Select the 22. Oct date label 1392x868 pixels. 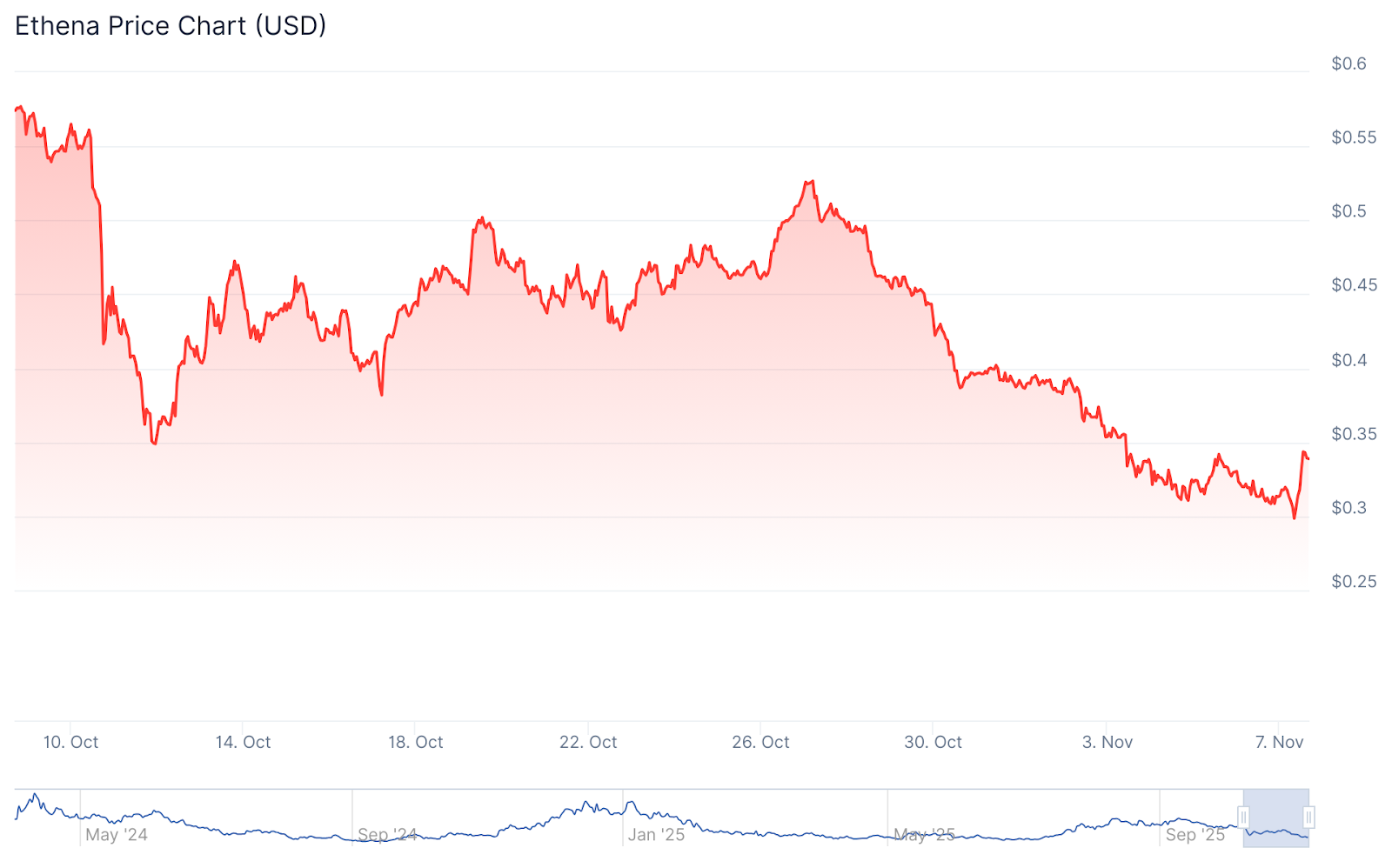(x=588, y=742)
